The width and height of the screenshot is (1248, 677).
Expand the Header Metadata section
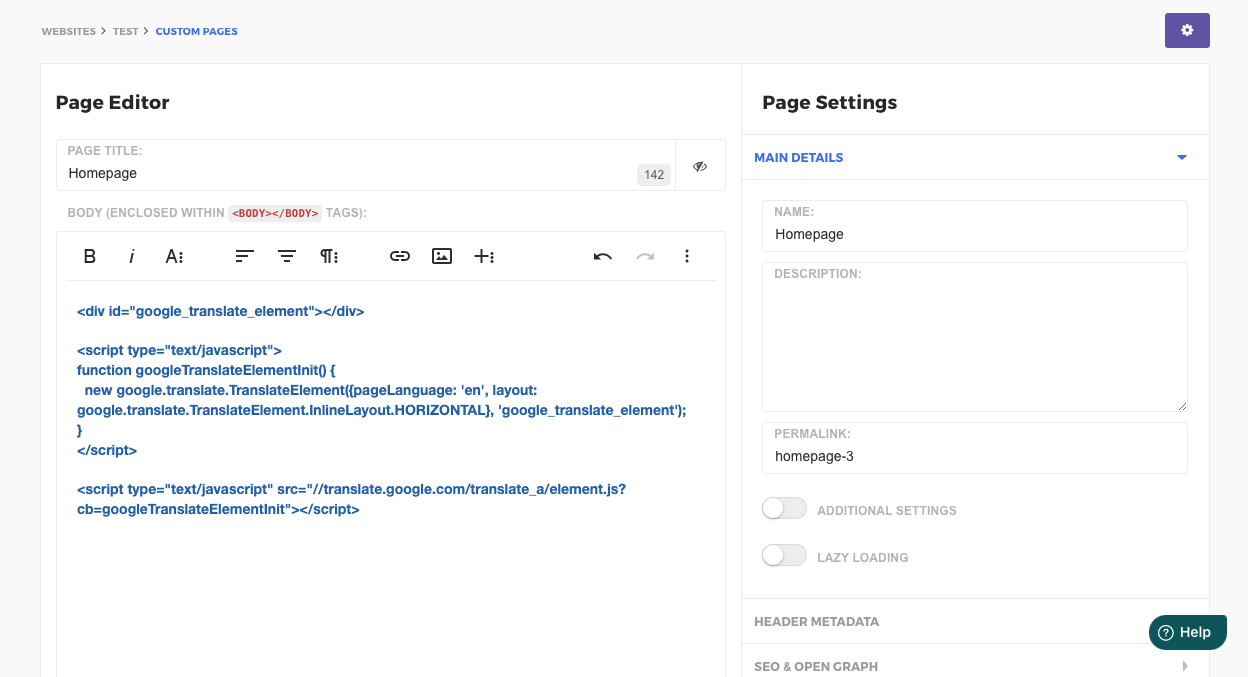click(975, 621)
